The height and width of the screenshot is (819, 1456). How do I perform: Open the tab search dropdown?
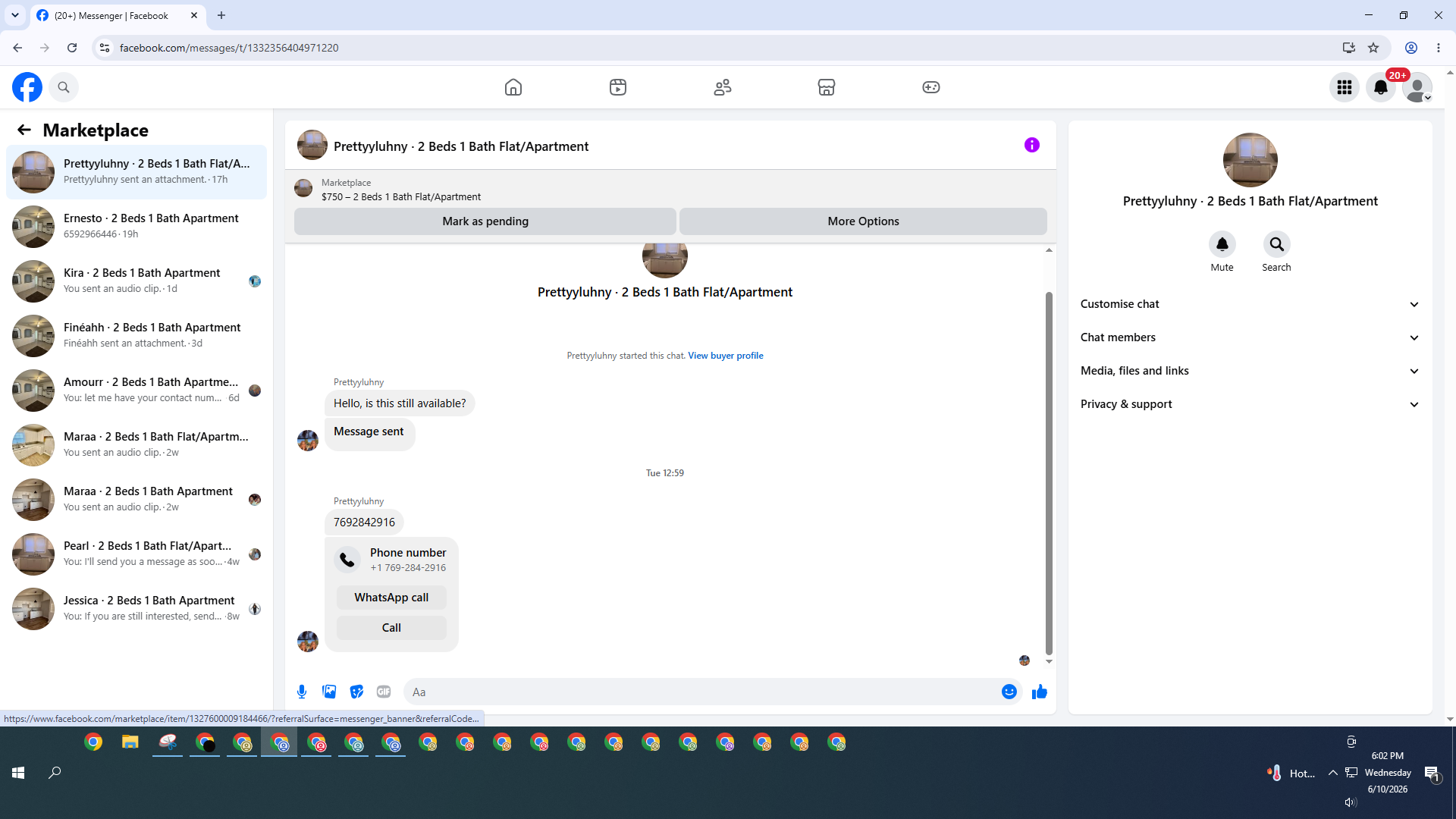[x=15, y=15]
